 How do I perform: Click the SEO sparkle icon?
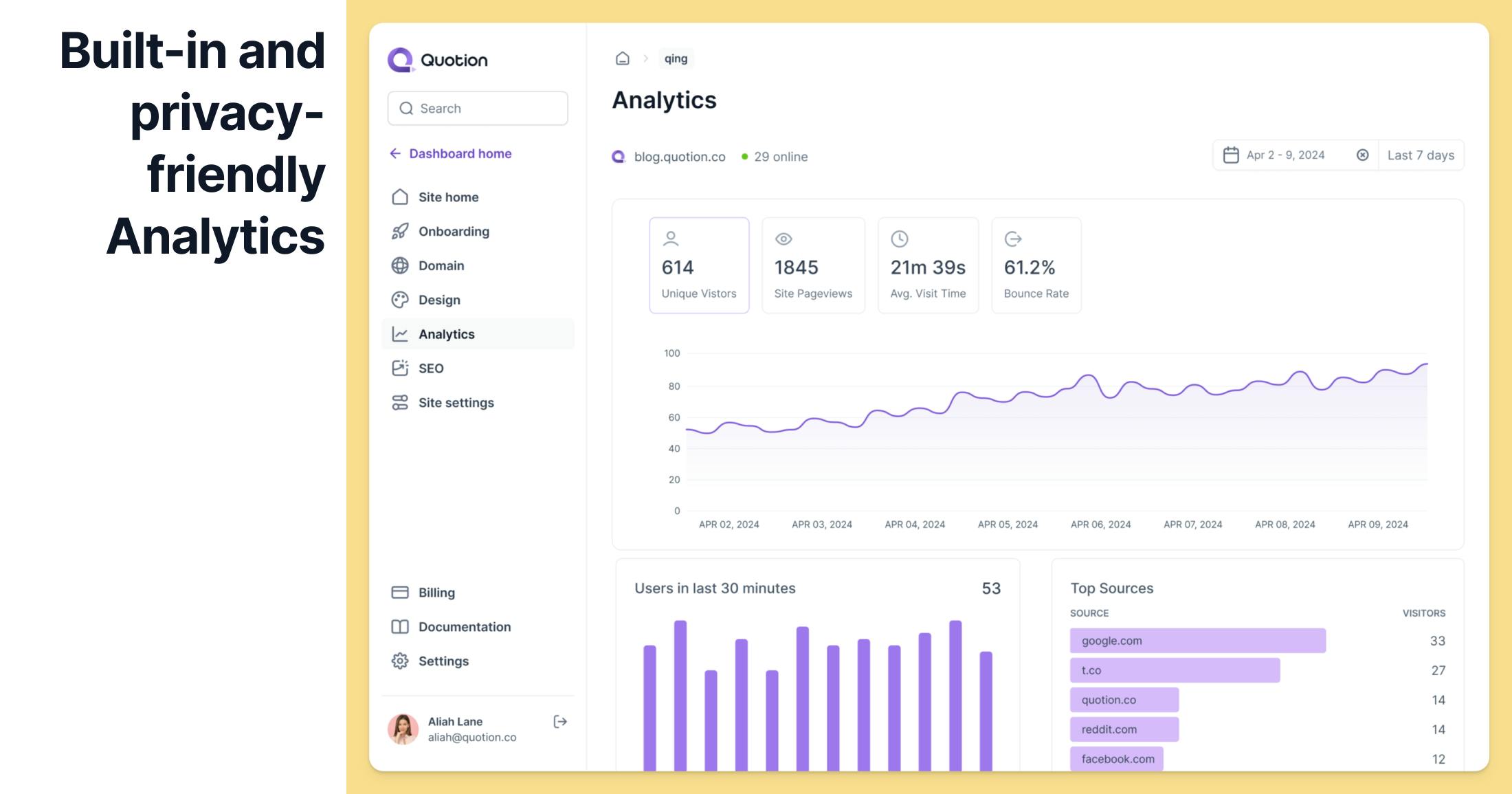(x=400, y=368)
